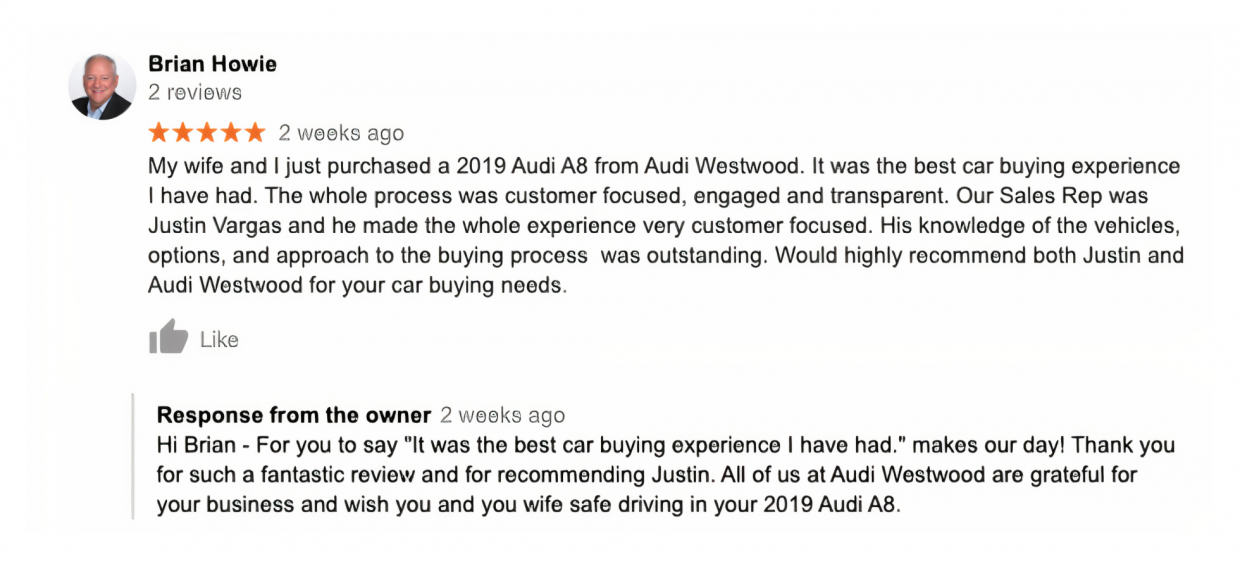Click the third orange rating star
The image size is (1240, 564).
click(207, 132)
